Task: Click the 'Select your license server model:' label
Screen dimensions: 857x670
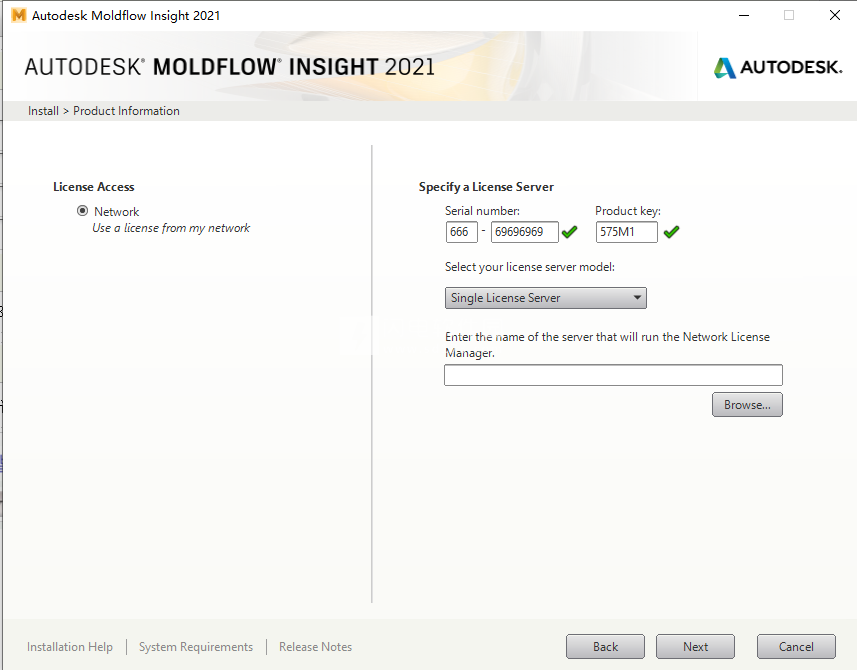Action: pyautogui.click(x=530, y=267)
